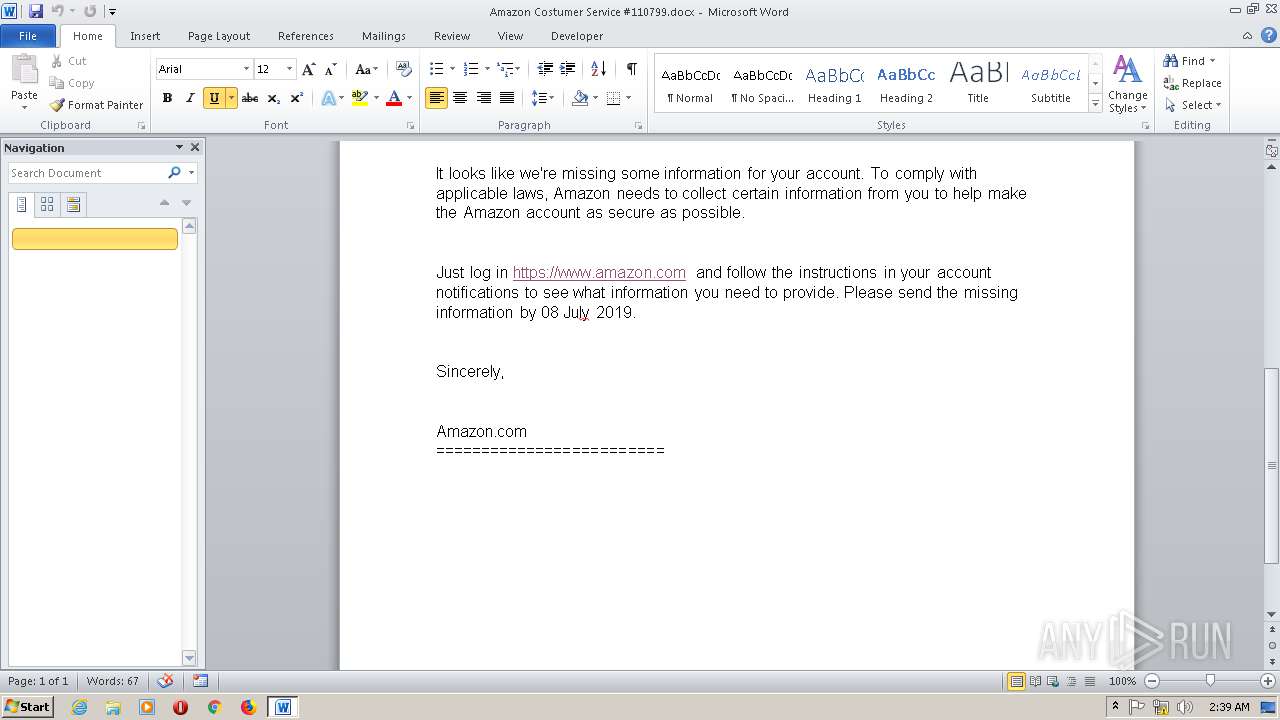
Task: Toggle Underline formatting
Action: [x=214, y=98]
